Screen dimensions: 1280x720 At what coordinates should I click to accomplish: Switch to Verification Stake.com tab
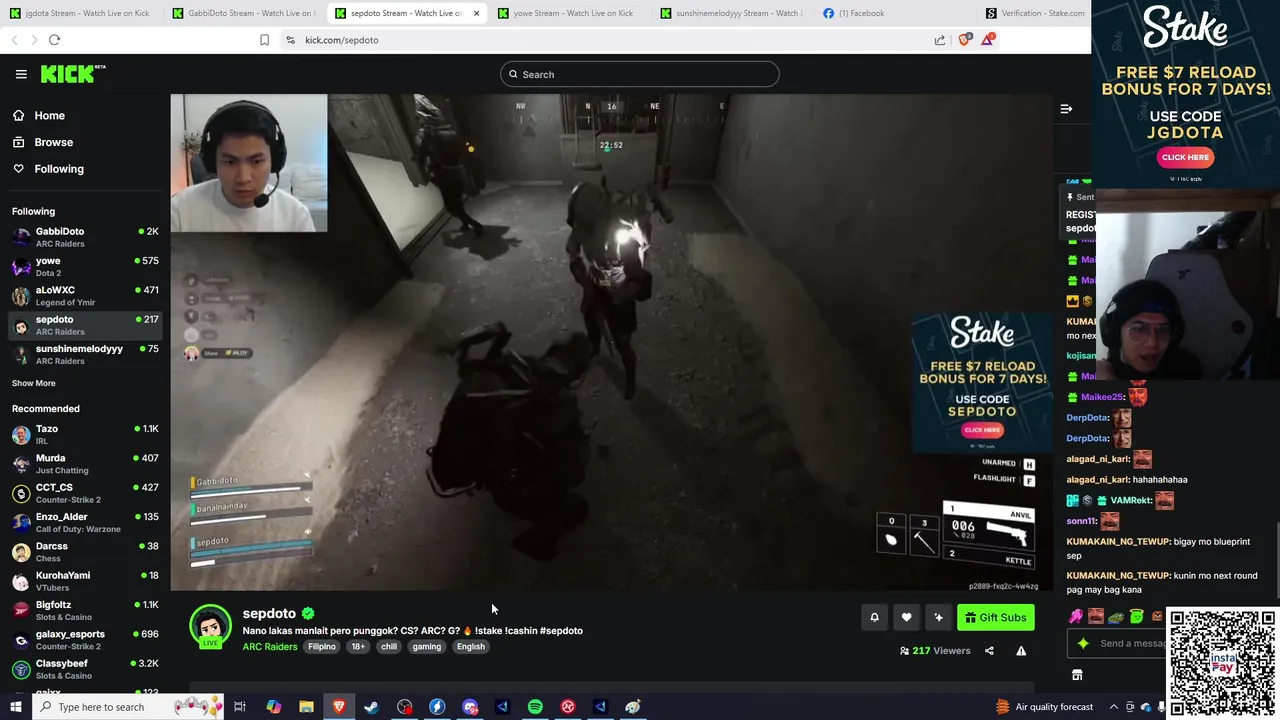(1035, 13)
